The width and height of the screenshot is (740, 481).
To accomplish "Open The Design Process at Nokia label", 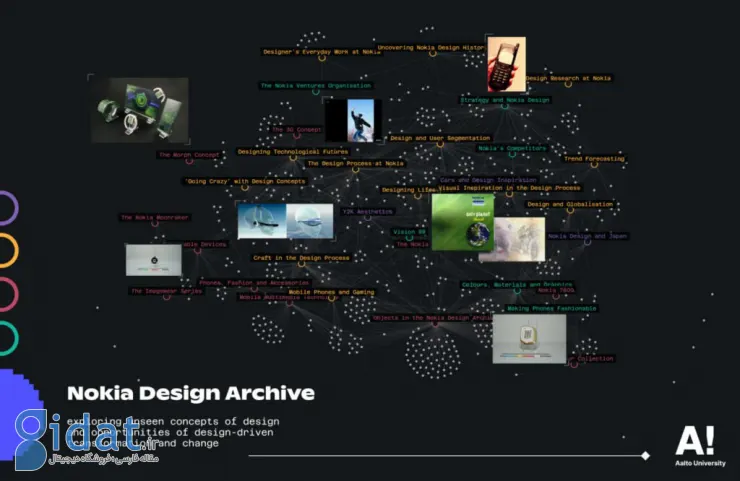I will click(x=355, y=164).
